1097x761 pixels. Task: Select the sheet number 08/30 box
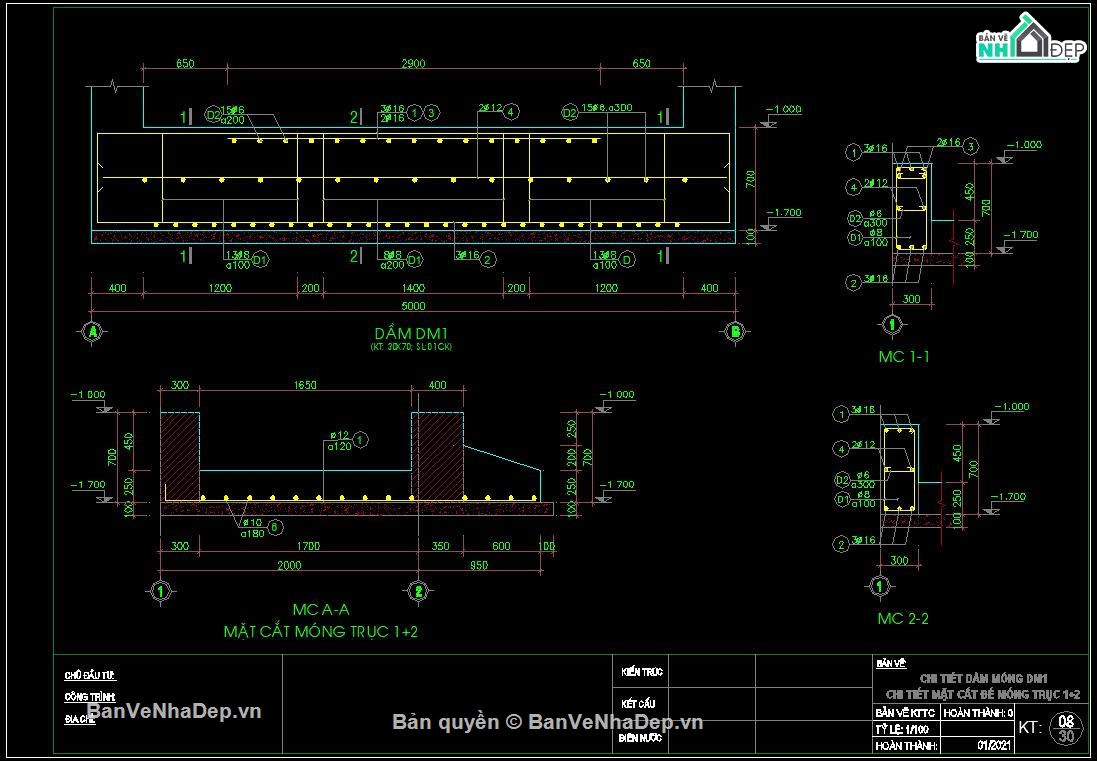tap(1067, 728)
